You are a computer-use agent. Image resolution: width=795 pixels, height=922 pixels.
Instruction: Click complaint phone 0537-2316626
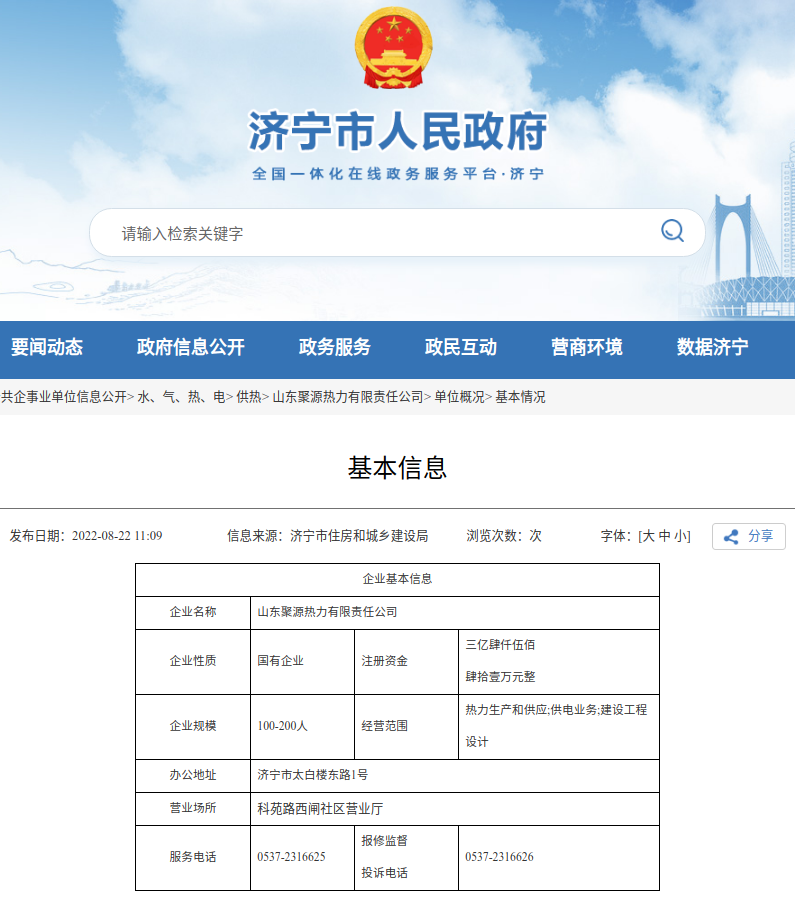point(499,857)
